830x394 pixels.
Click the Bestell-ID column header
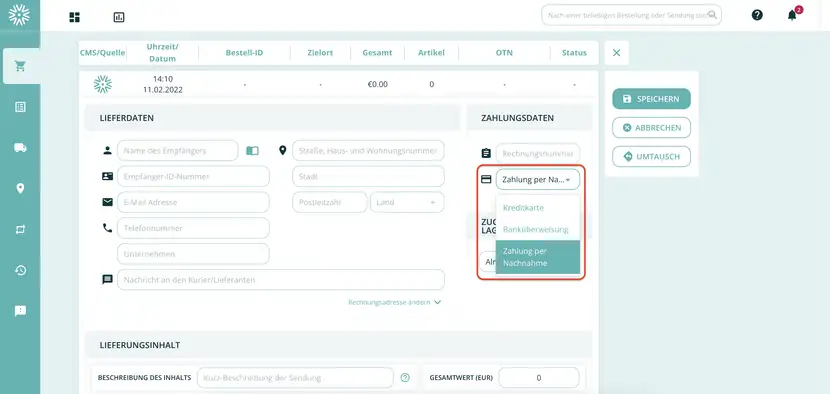tap(244, 53)
